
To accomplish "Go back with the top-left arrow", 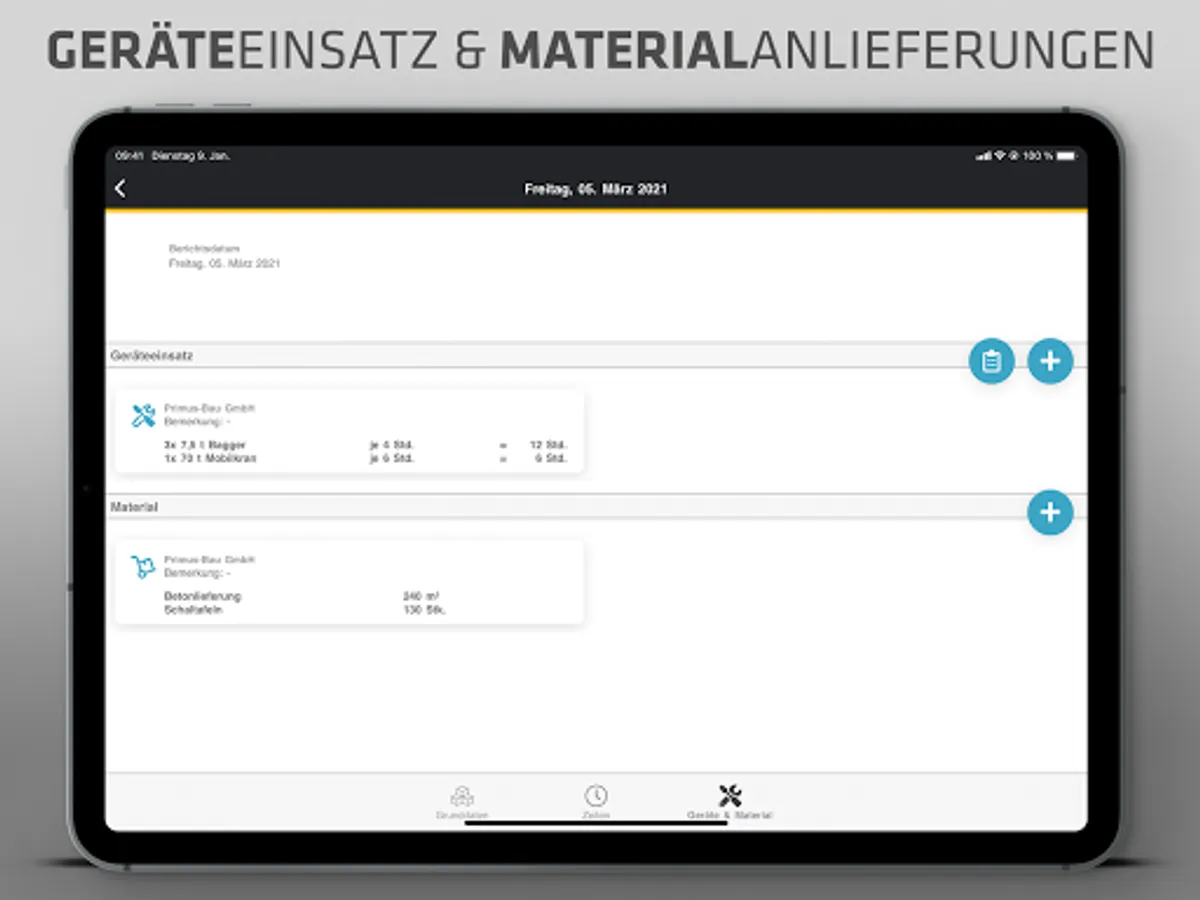I will coord(120,189).
